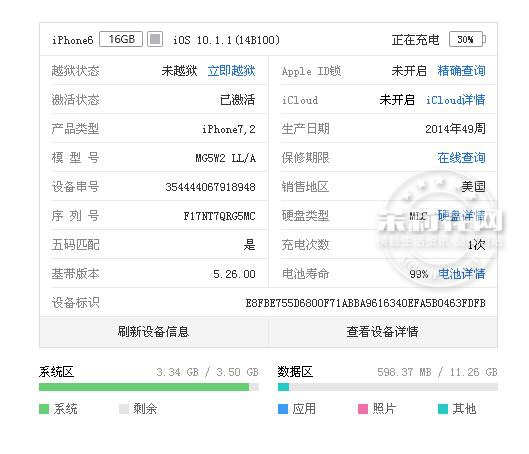Open the 立即越狱 jailbreak link
The width and height of the screenshot is (529, 454).
(x=231, y=71)
